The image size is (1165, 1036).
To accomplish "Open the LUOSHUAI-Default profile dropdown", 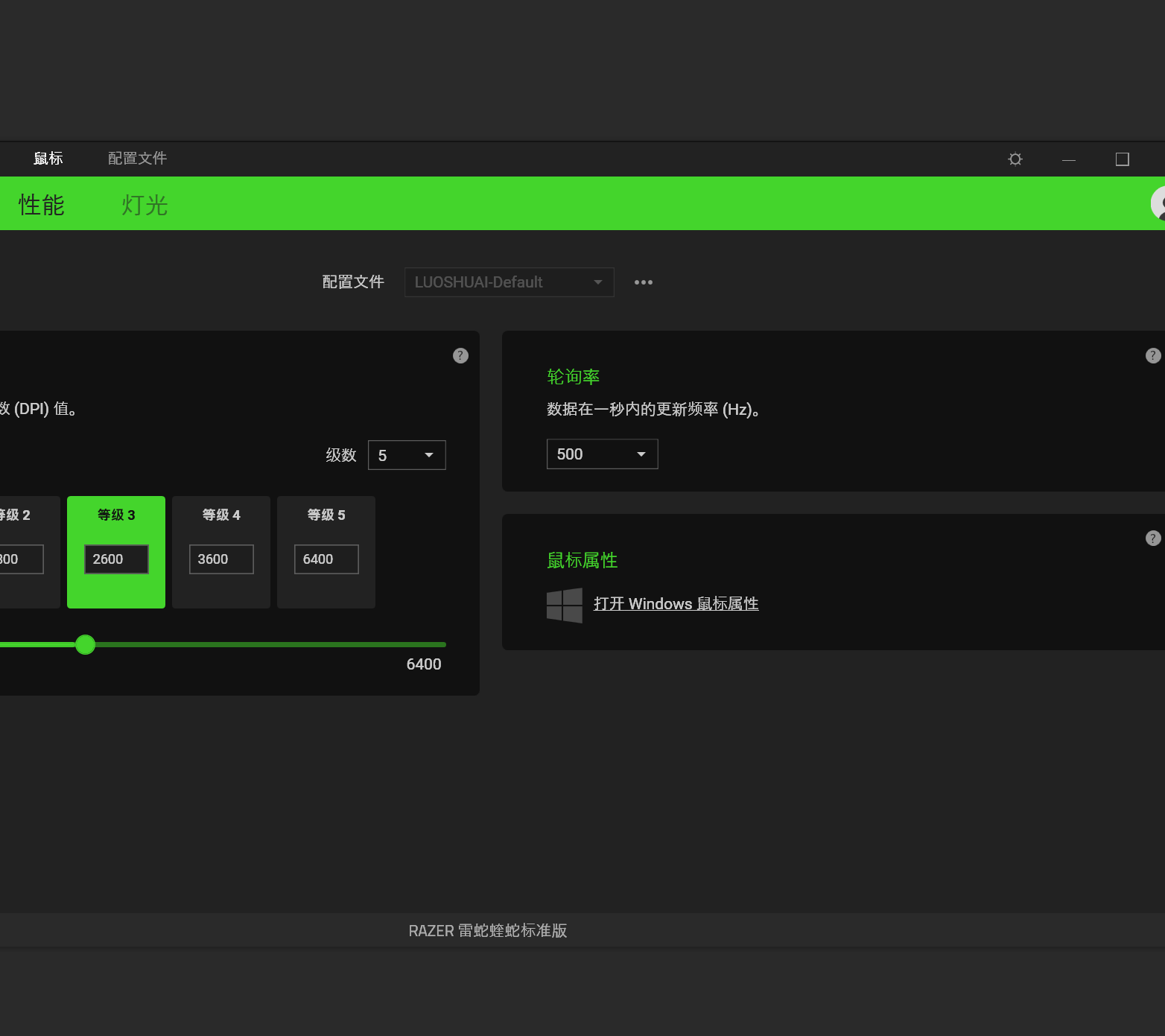I will tap(509, 282).
